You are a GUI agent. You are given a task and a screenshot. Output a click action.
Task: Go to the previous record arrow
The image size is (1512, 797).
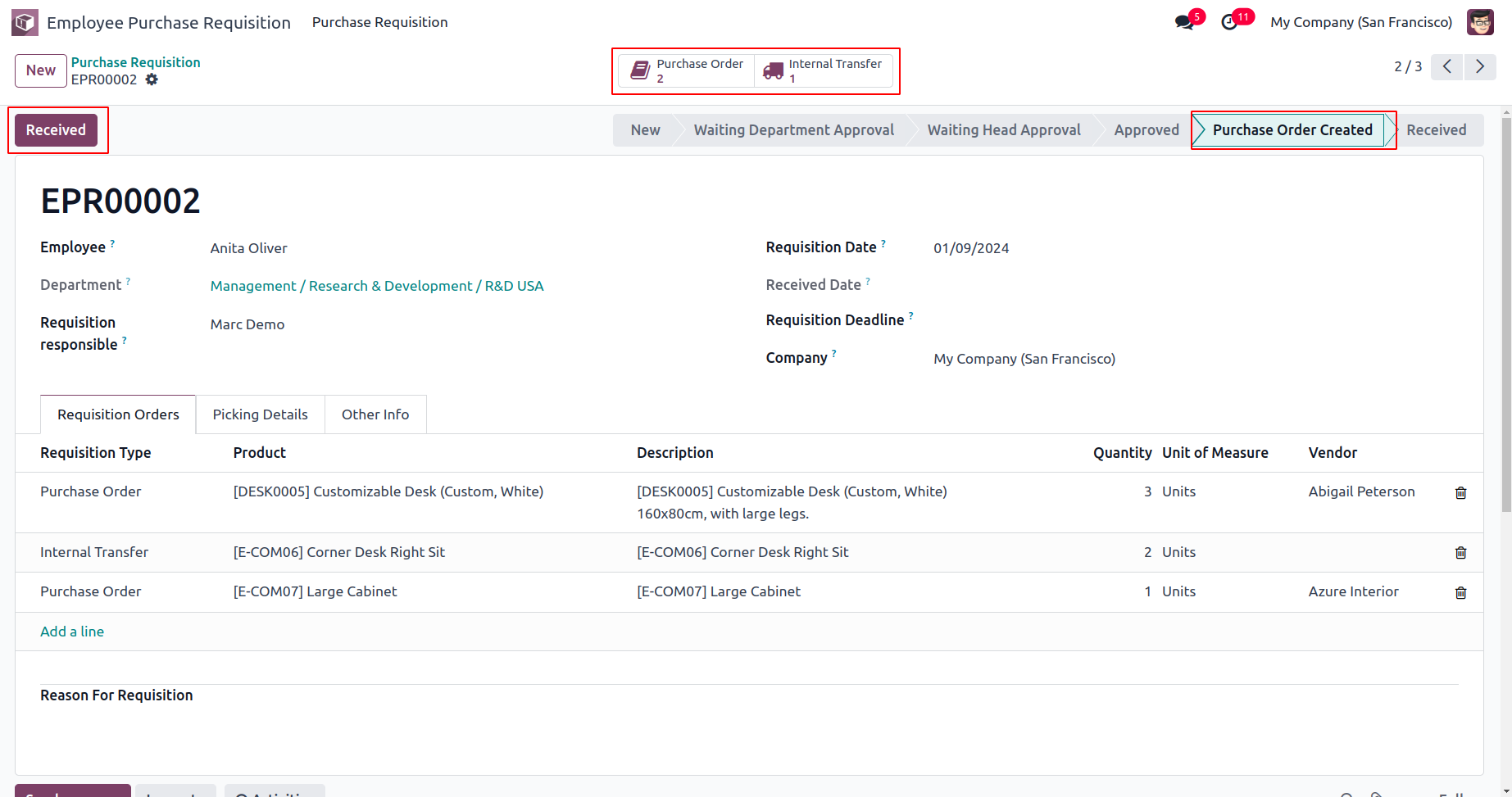pyautogui.click(x=1447, y=67)
